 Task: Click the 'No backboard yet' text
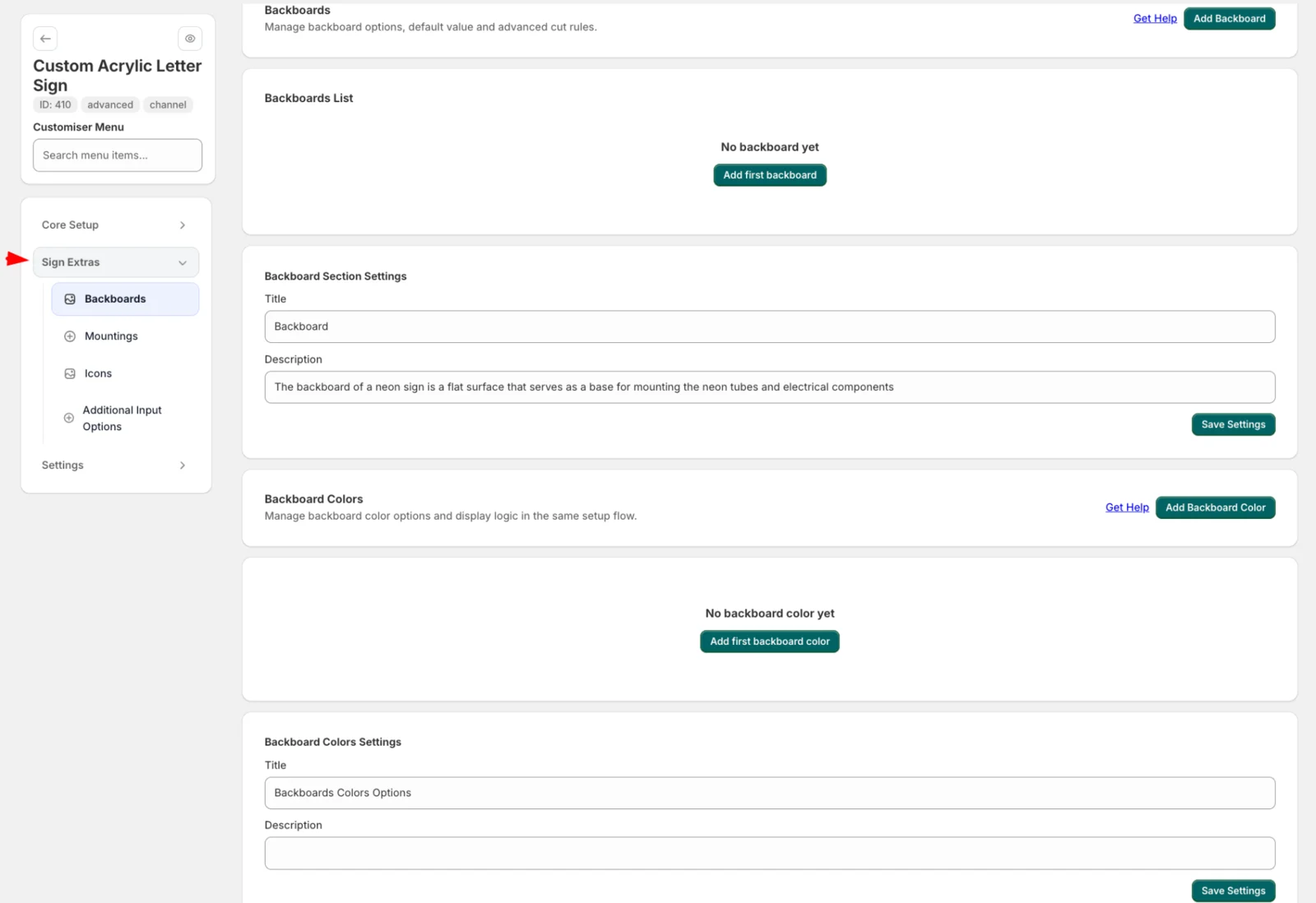coord(770,147)
